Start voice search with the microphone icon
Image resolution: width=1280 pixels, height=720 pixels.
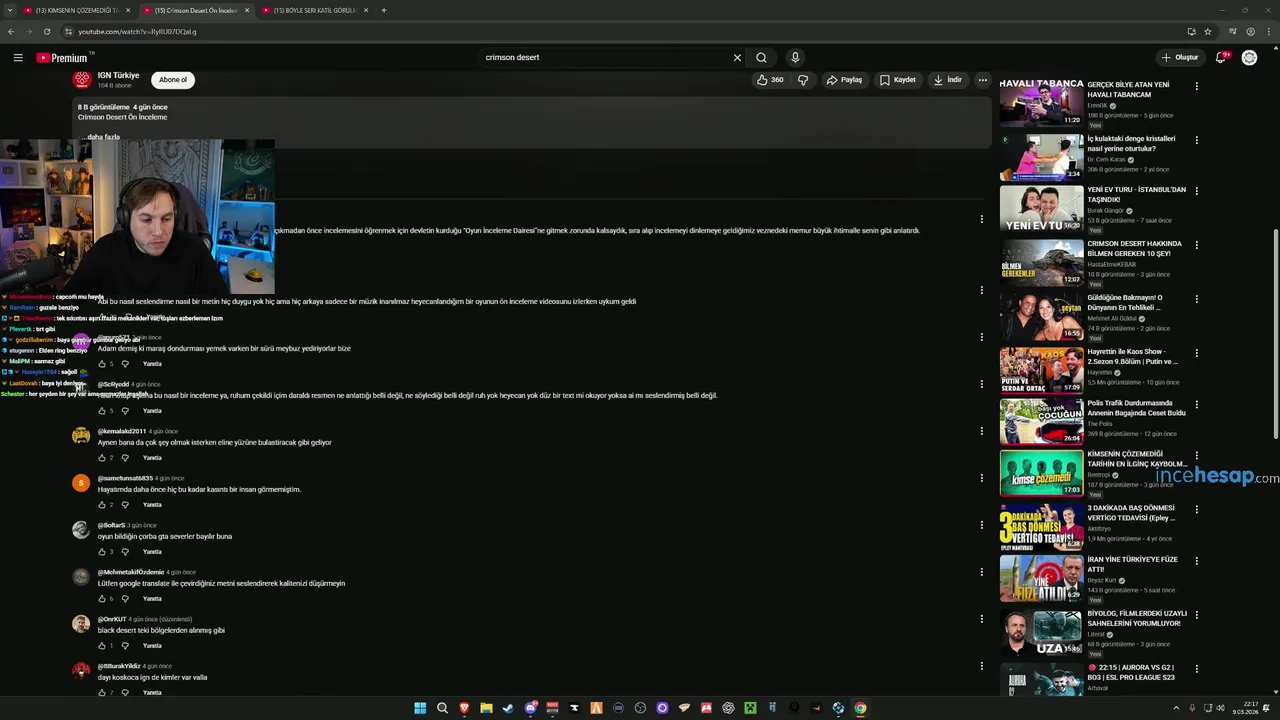(795, 58)
